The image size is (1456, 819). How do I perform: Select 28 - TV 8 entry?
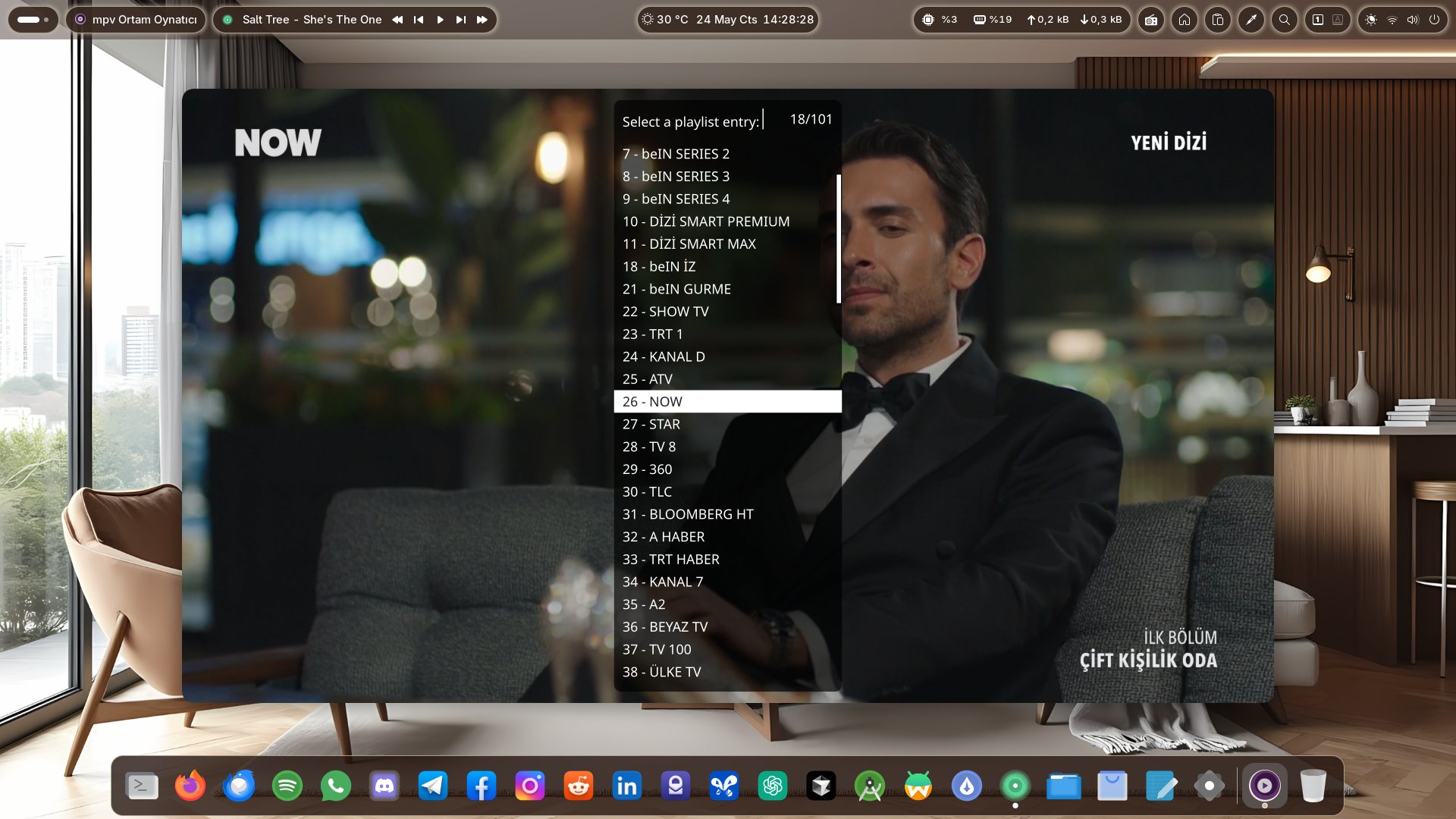(x=727, y=447)
